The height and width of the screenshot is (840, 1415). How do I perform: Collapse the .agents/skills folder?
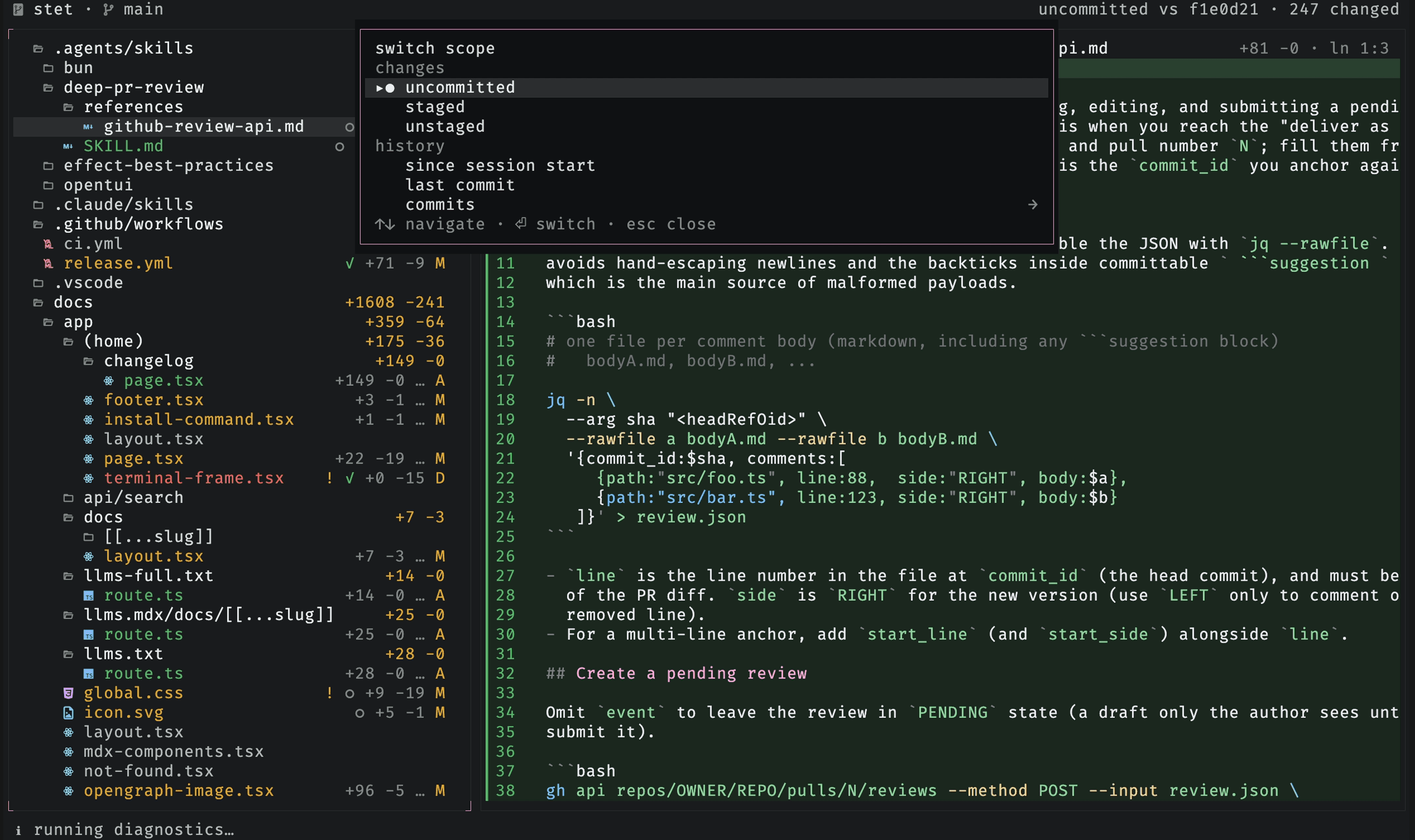pos(38,49)
